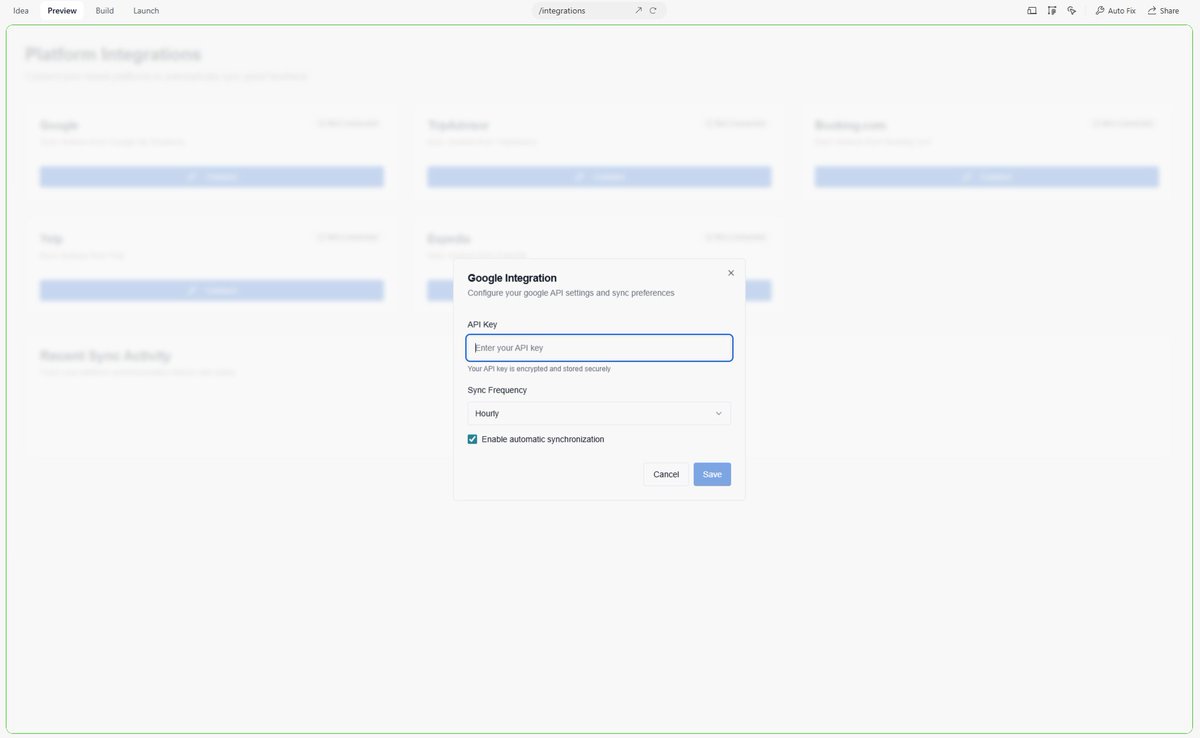Click the 'API Key' label

pyautogui.click(x=482, y=324)
